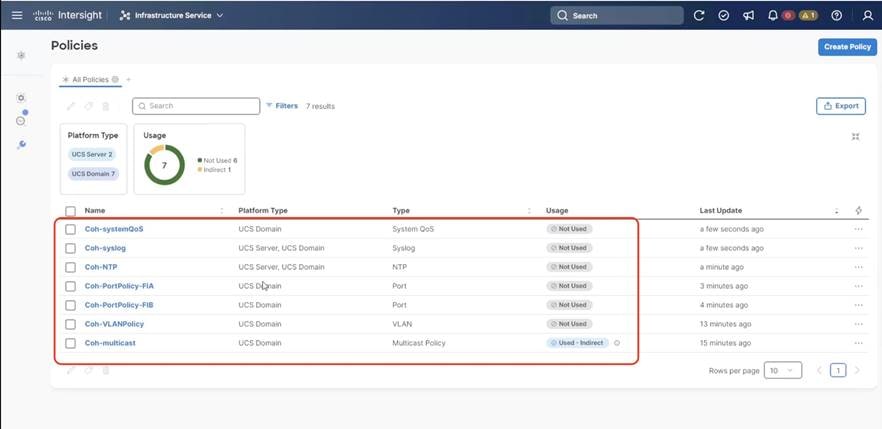Click the Usage donut chart

(x=164, y=165)
